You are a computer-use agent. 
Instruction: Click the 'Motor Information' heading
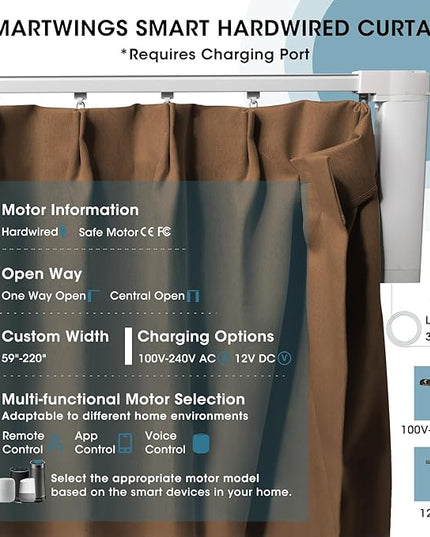click(70, 210)
